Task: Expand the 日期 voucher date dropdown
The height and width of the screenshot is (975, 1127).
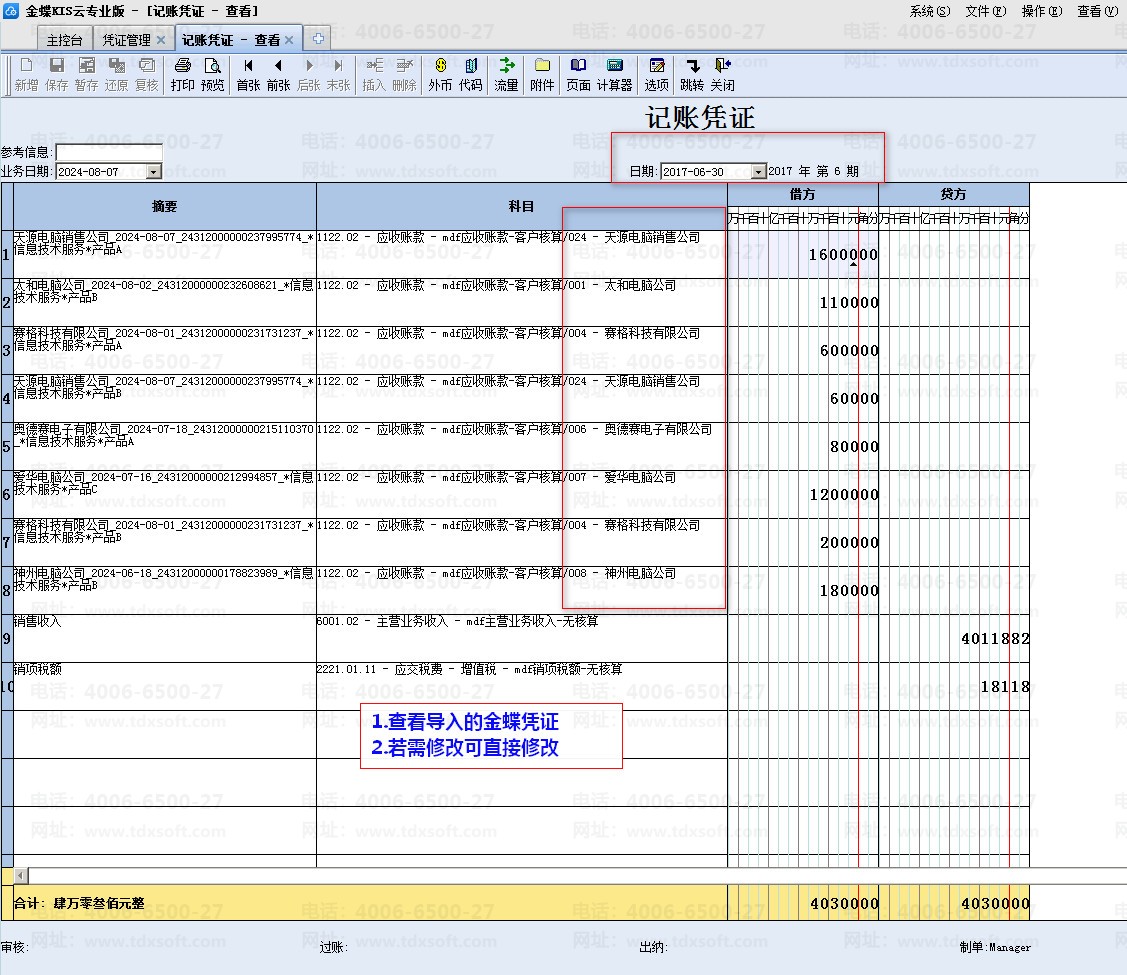Action: click(x=758, y=172)
